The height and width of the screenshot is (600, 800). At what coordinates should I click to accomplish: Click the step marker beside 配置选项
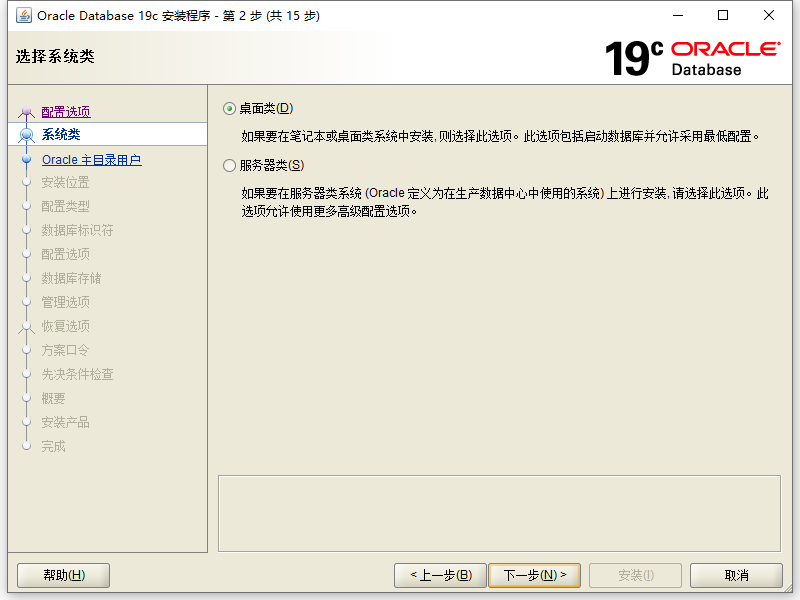pos(27,110)
